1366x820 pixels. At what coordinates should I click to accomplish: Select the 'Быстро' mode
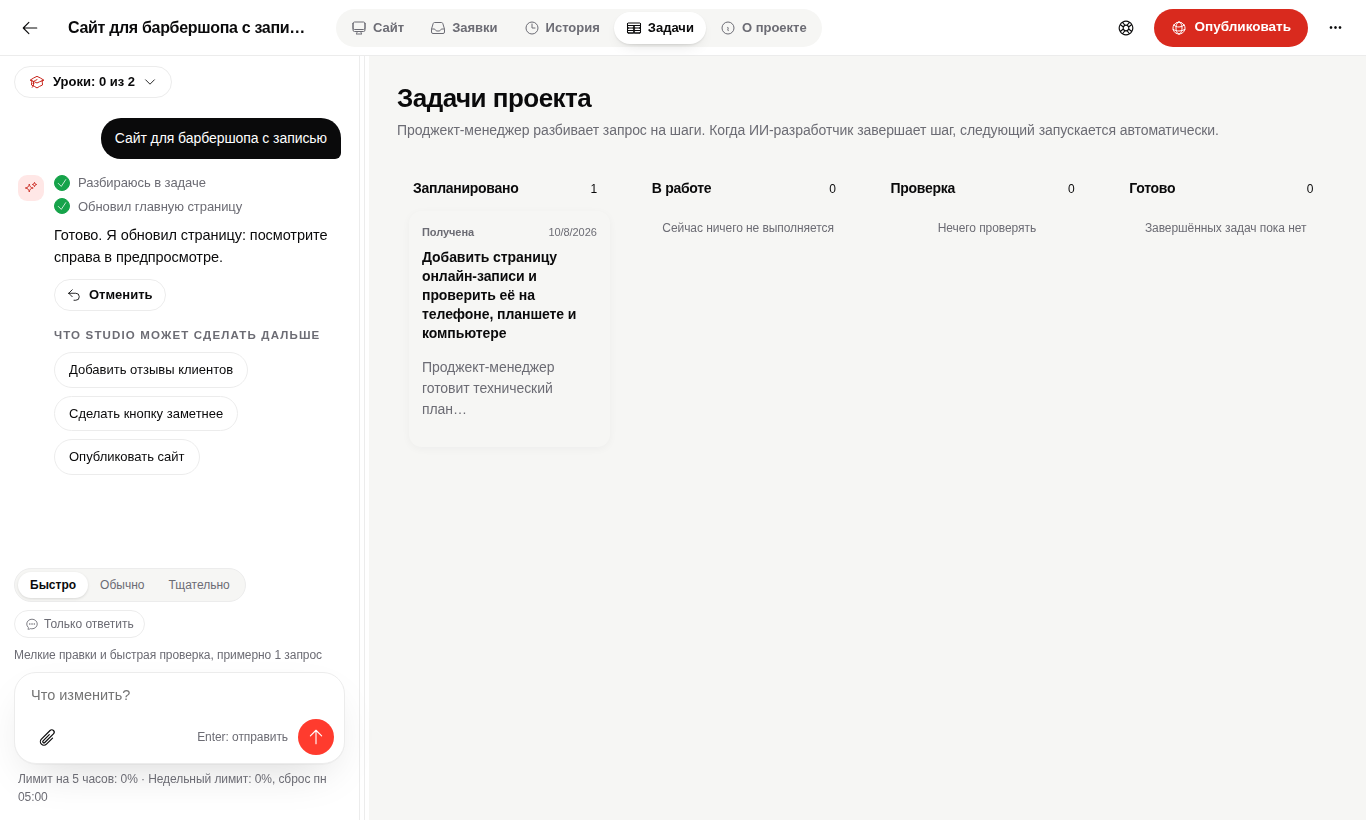(53, 585)
